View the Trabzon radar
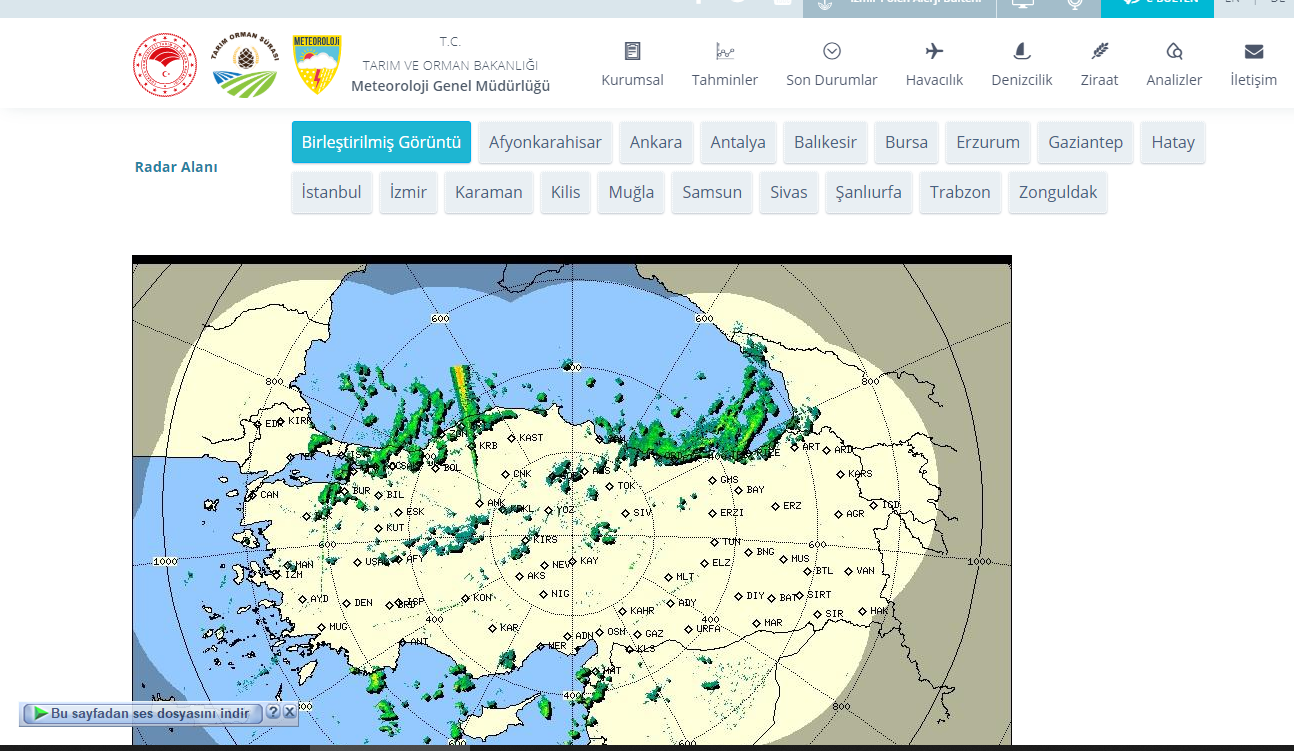Image resolution: width=1294 pixels, height=751 pixels. coord(960,192)
